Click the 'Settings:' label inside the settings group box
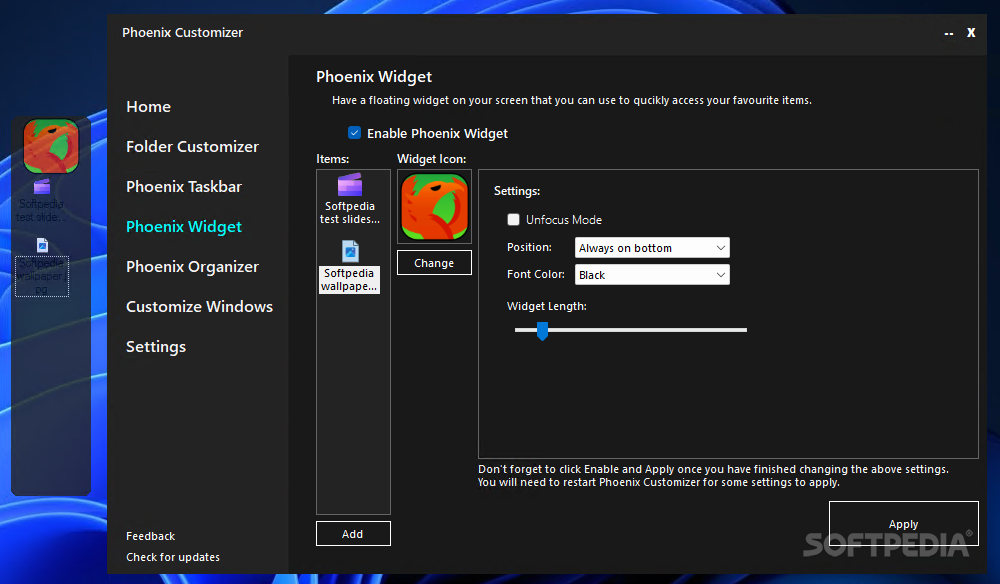Image resolution: width=1000 pixels, height=584 pixels. pos(517,191)
